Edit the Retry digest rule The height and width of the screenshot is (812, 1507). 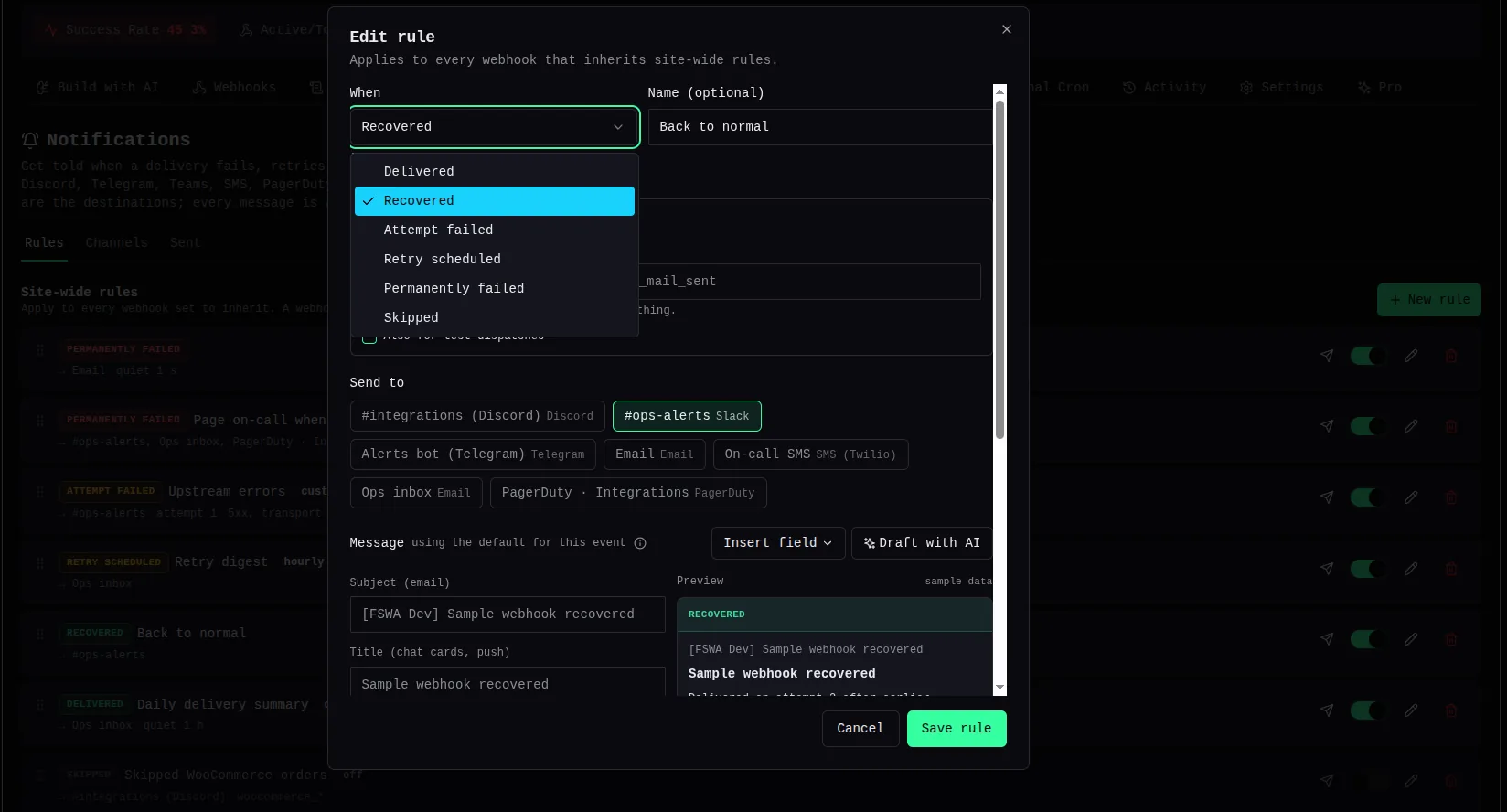(x=1411, y=569)
